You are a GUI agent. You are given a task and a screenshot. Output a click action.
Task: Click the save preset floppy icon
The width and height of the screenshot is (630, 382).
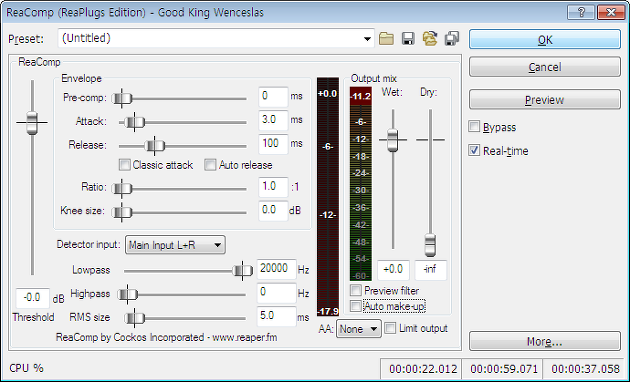coord(408,39)
